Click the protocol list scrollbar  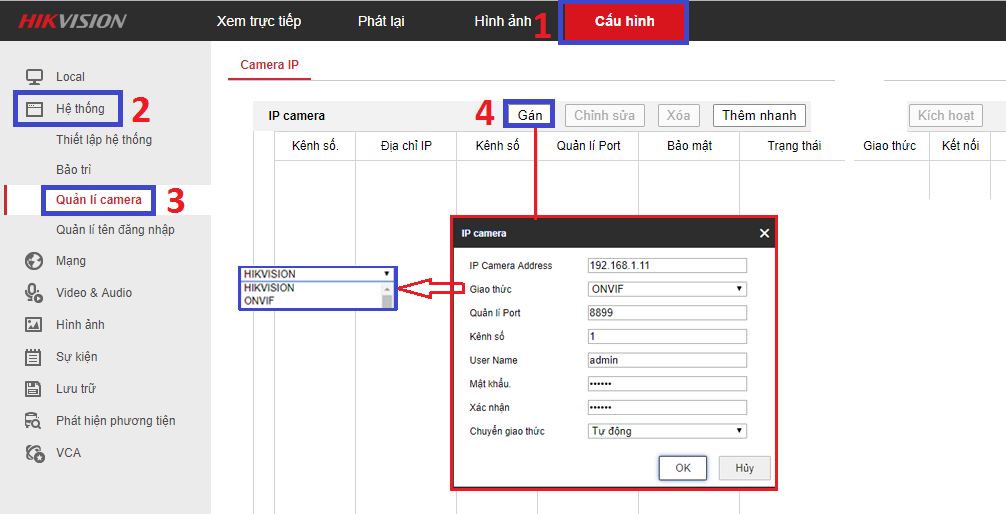(387, 296)
